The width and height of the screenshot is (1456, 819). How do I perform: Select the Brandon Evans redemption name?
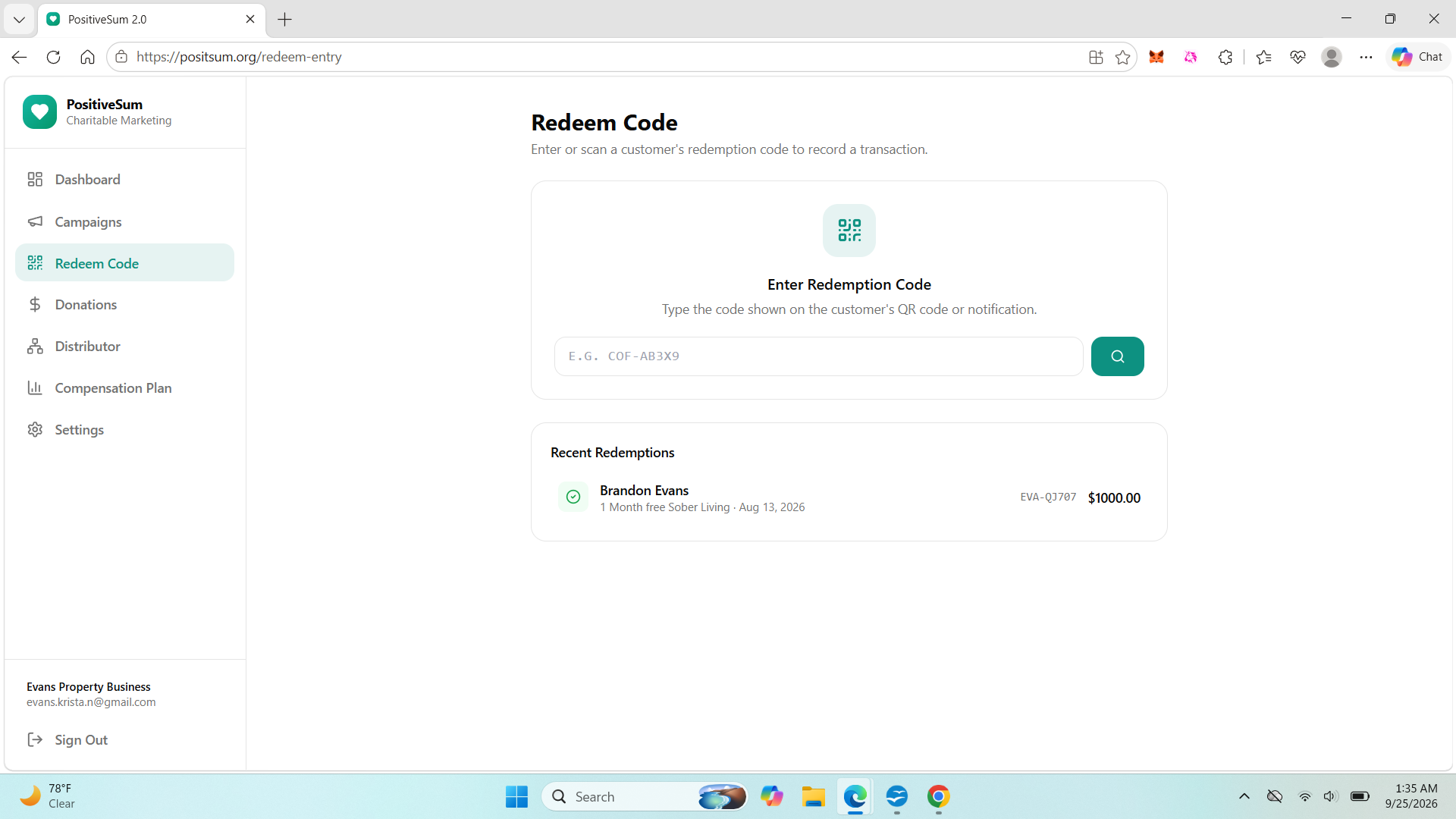644,491
